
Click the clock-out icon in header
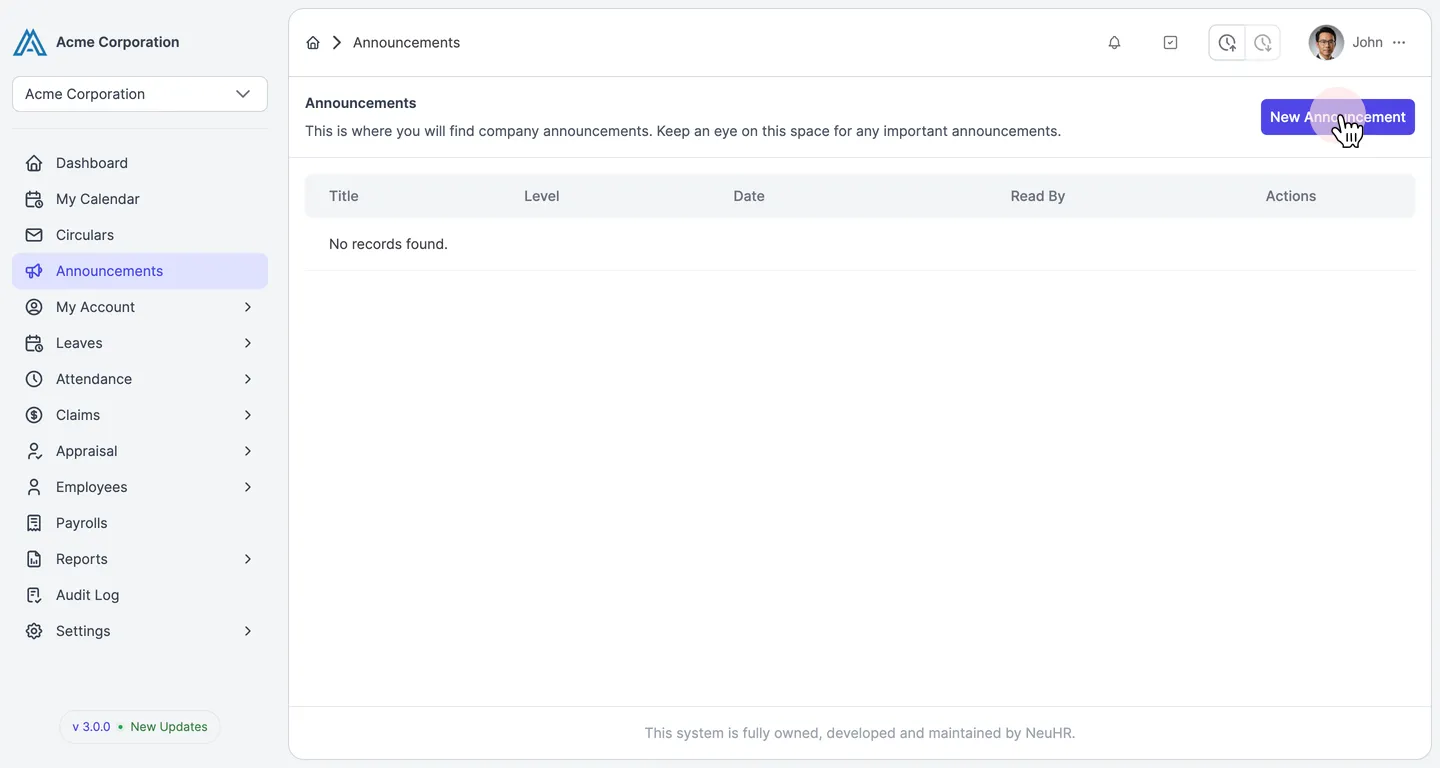click(x=1263, y=43)
